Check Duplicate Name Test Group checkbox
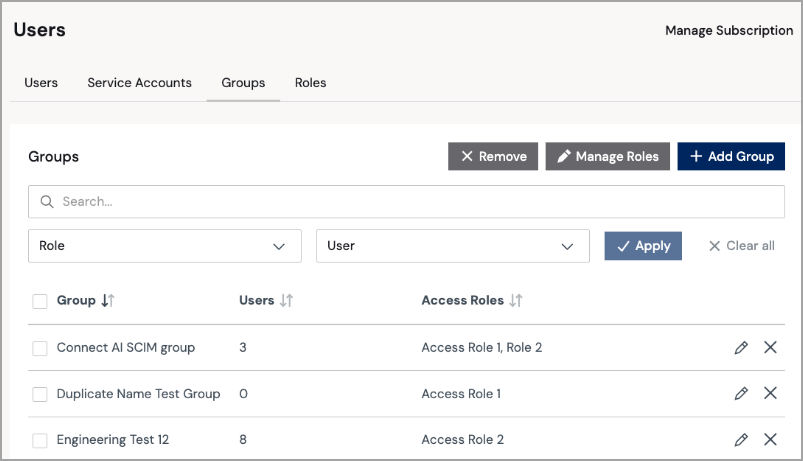The width and height of the screenshot is (803, 461). (40, 394)
